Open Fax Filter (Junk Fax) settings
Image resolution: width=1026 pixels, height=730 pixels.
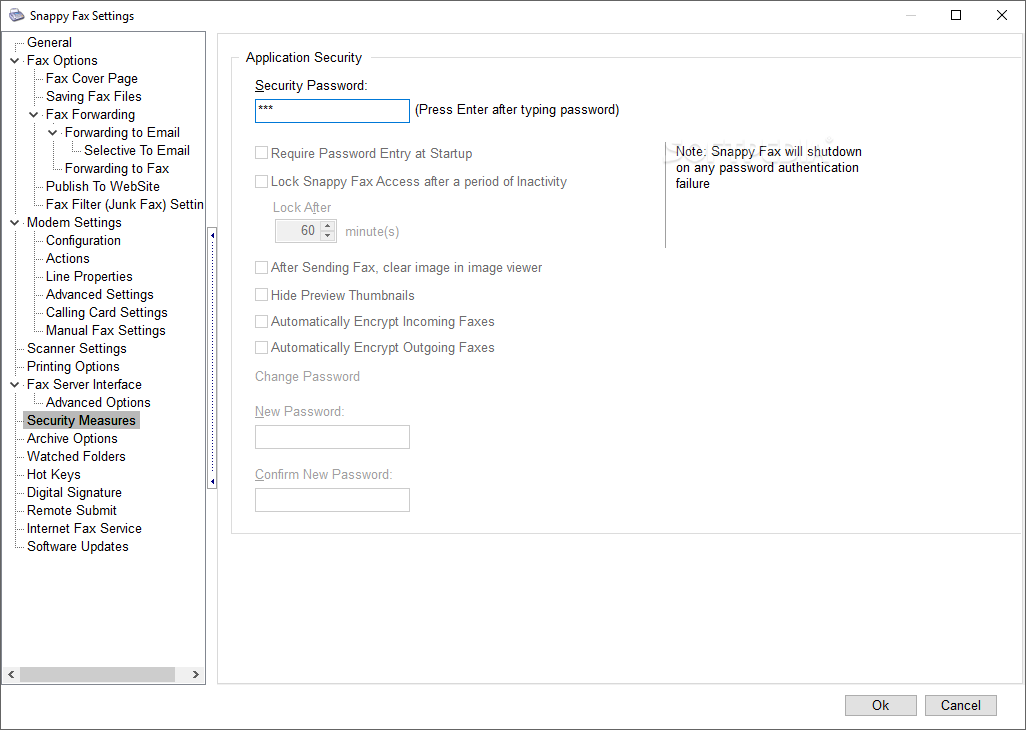[x=124, y=204]
